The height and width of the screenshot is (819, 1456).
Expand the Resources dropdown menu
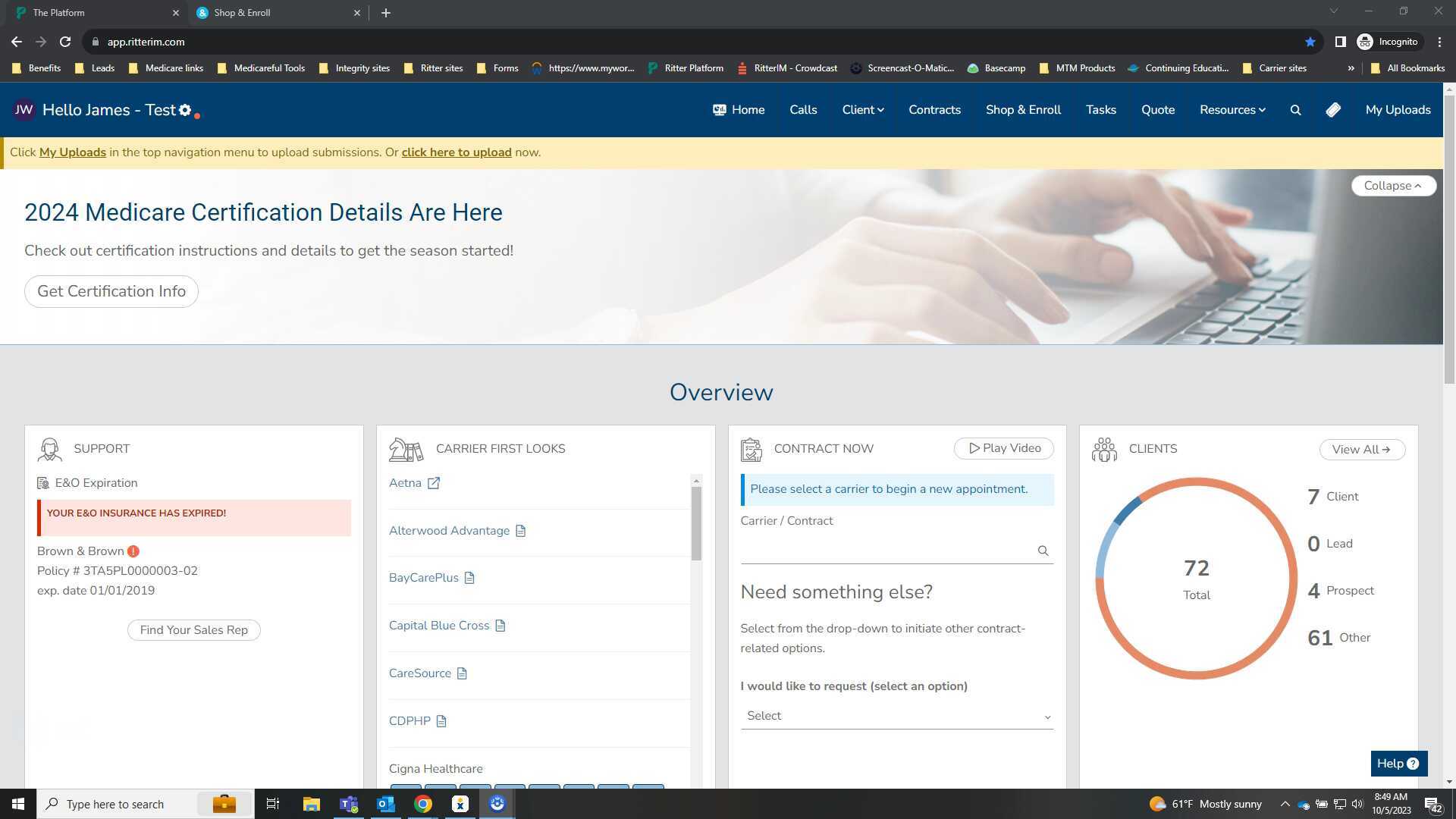tap(1232, 110)
